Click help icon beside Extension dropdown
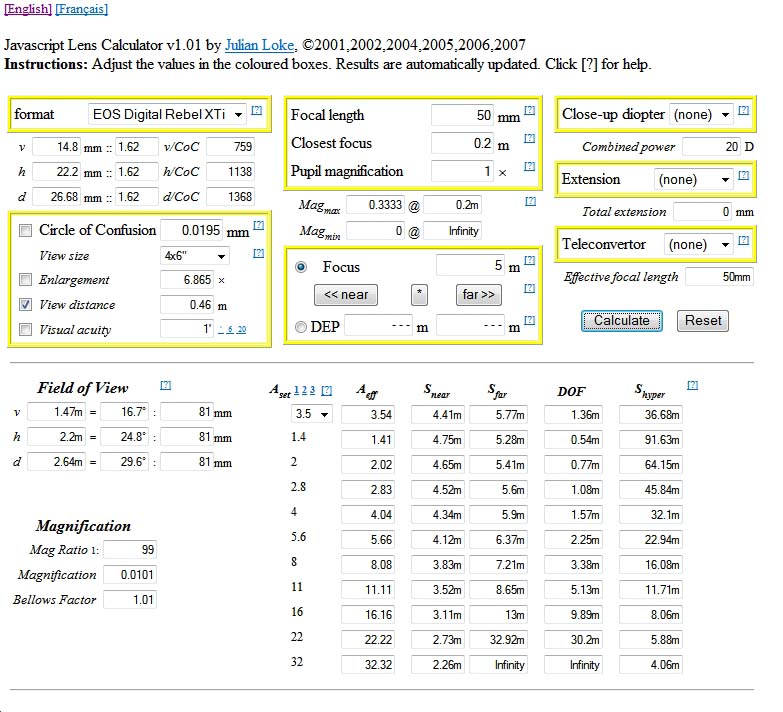The height and width of the screenshot is (712, 783). coord(743,177)
